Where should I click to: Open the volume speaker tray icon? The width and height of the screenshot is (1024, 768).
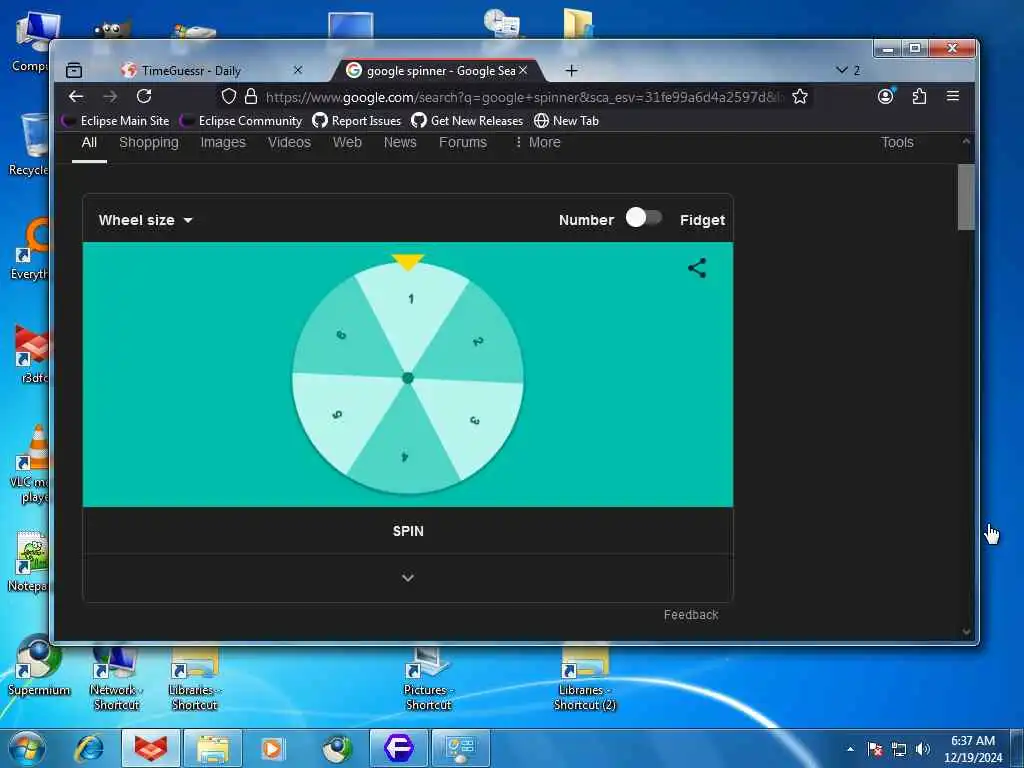(x=923, y=749)
